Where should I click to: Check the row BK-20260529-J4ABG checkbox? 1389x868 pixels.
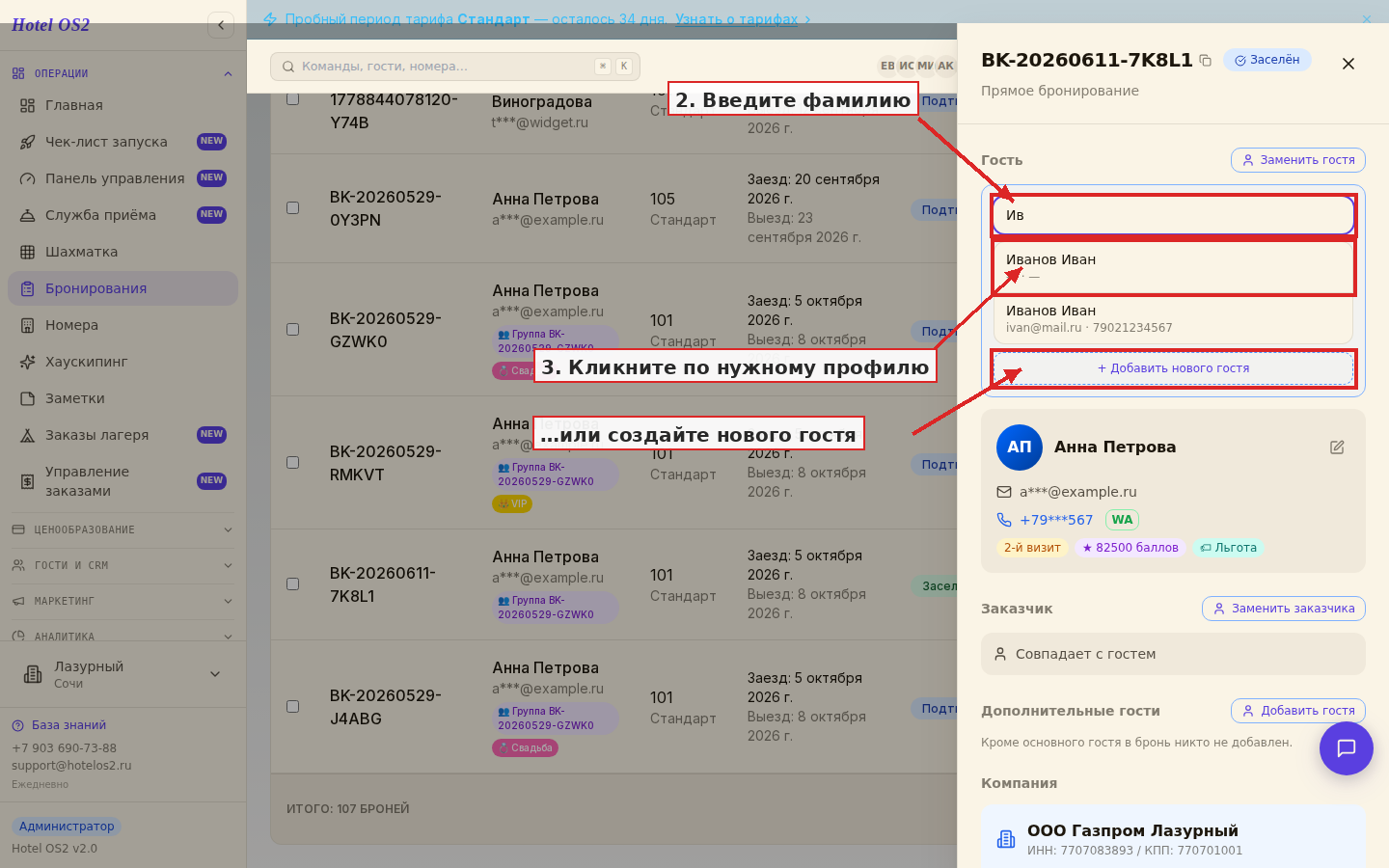pyautogui.click(x=292, y=707)
